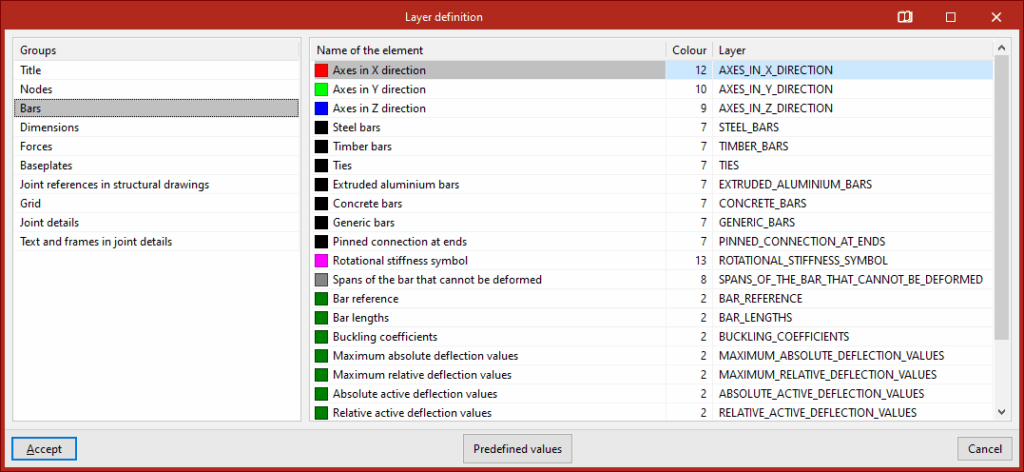1024x472 pixels.
Task: Click the Colour column header
Action: (690, 50)
